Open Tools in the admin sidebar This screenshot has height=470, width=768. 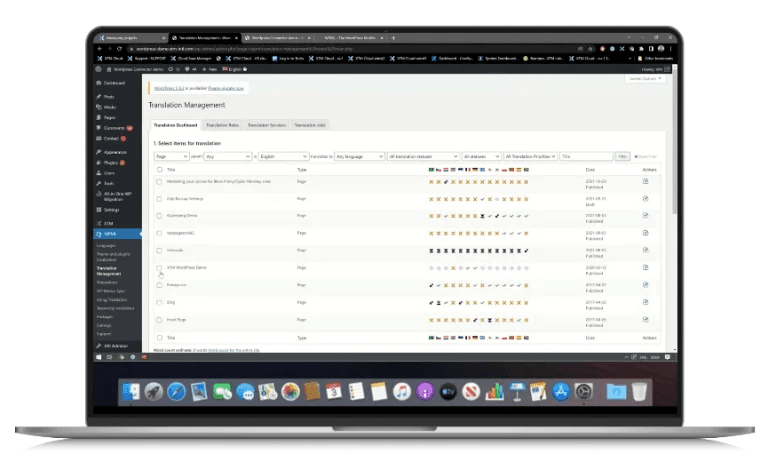[x=109, y=184]
